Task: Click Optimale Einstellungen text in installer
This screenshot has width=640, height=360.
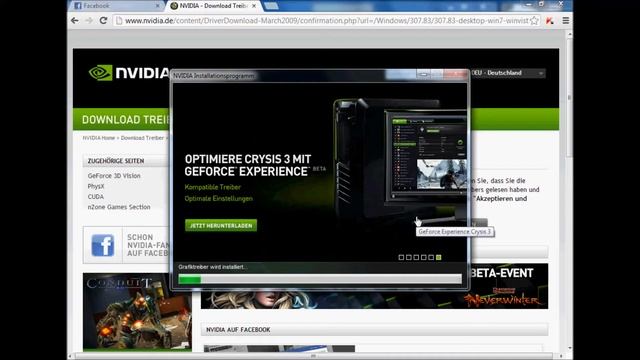Action: click(x=218, y=199)
